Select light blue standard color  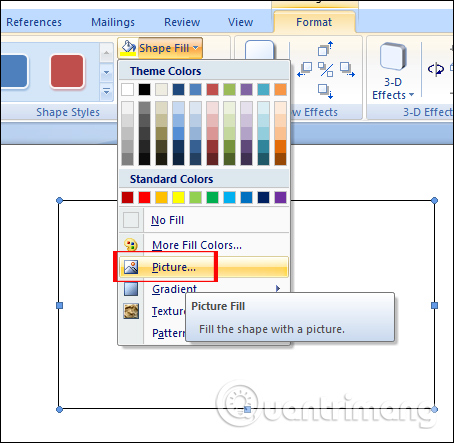pos(229,197)
